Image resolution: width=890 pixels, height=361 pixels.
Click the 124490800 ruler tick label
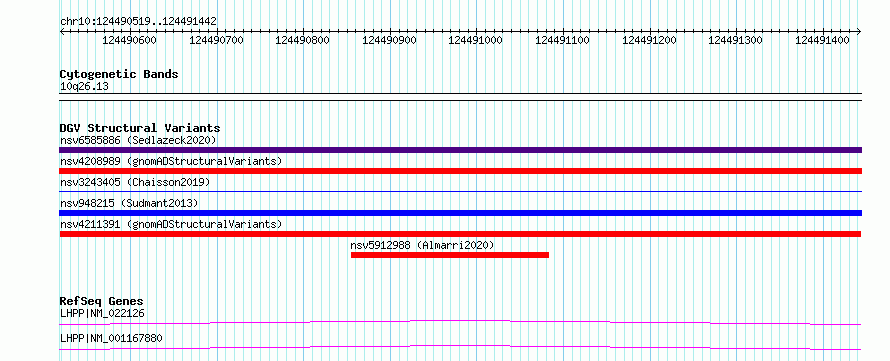[x=303, y=40]
